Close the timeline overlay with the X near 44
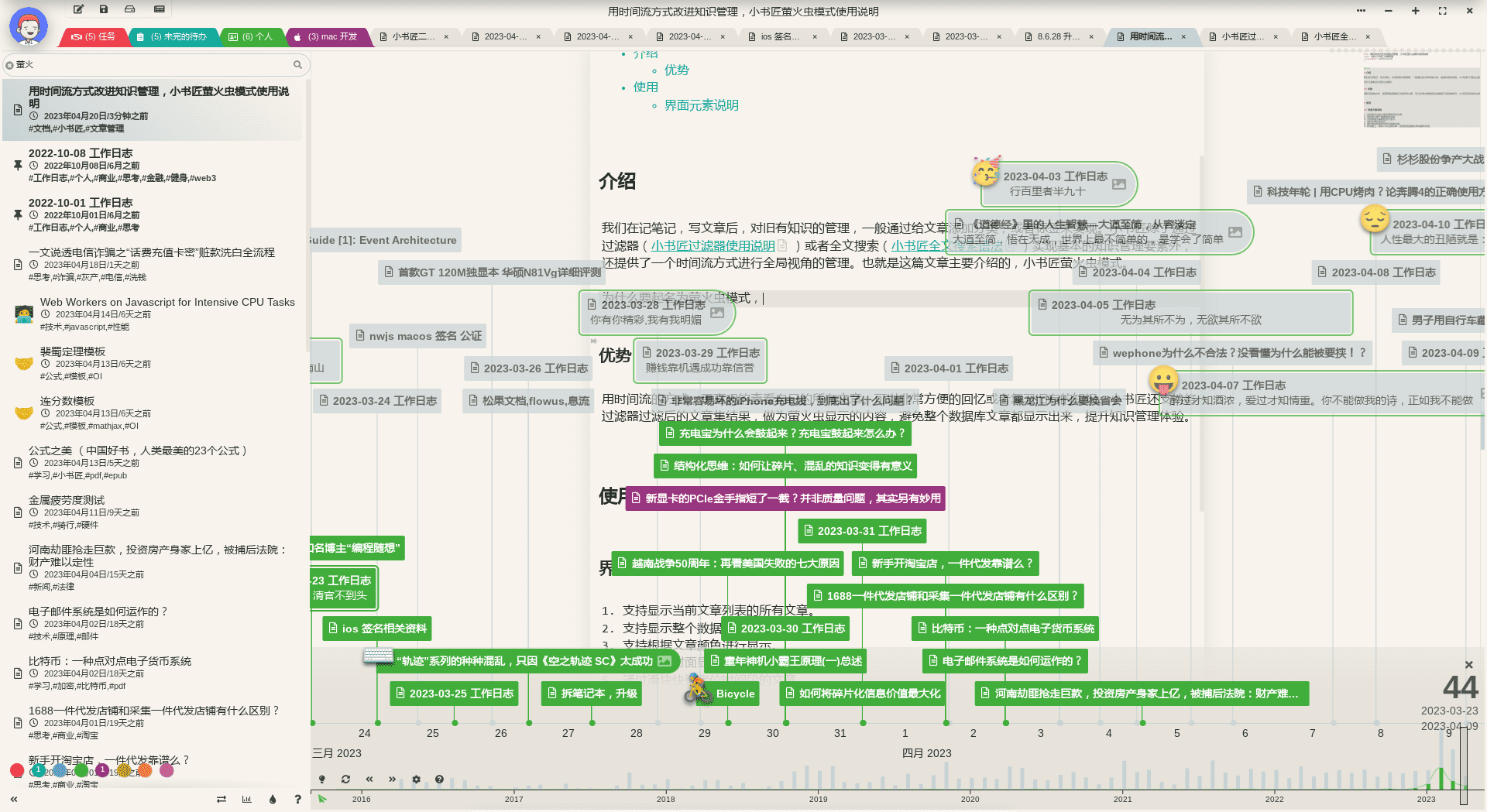This screenshot has height=812, width=1487. tap(1468, 665)
